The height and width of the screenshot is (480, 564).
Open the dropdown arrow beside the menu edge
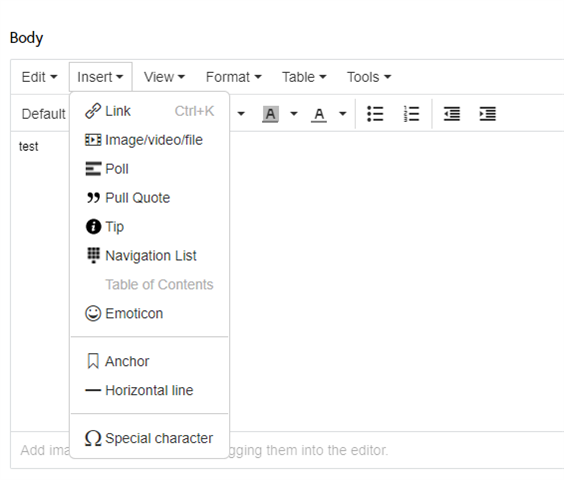(x=241, y=114)
